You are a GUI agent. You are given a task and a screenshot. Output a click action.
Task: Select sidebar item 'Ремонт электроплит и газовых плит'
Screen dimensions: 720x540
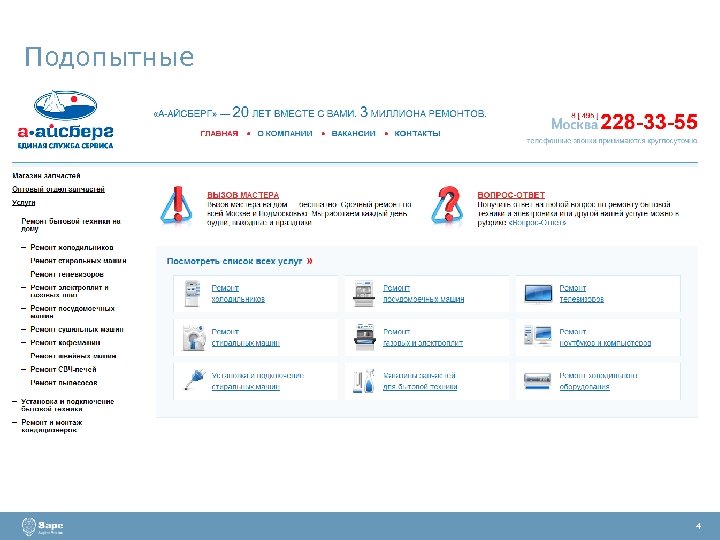click(69, 291)
